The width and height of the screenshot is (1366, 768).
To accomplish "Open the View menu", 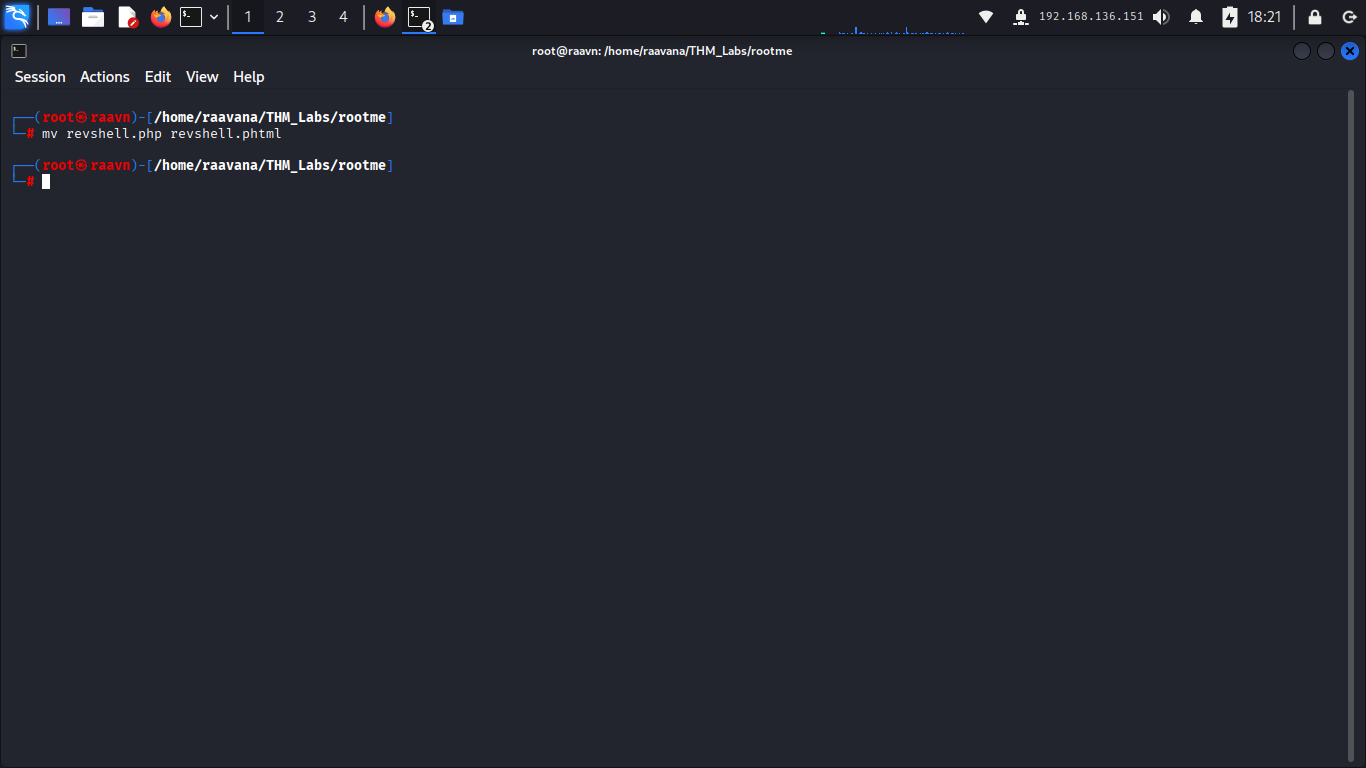I will pos(202,77).
